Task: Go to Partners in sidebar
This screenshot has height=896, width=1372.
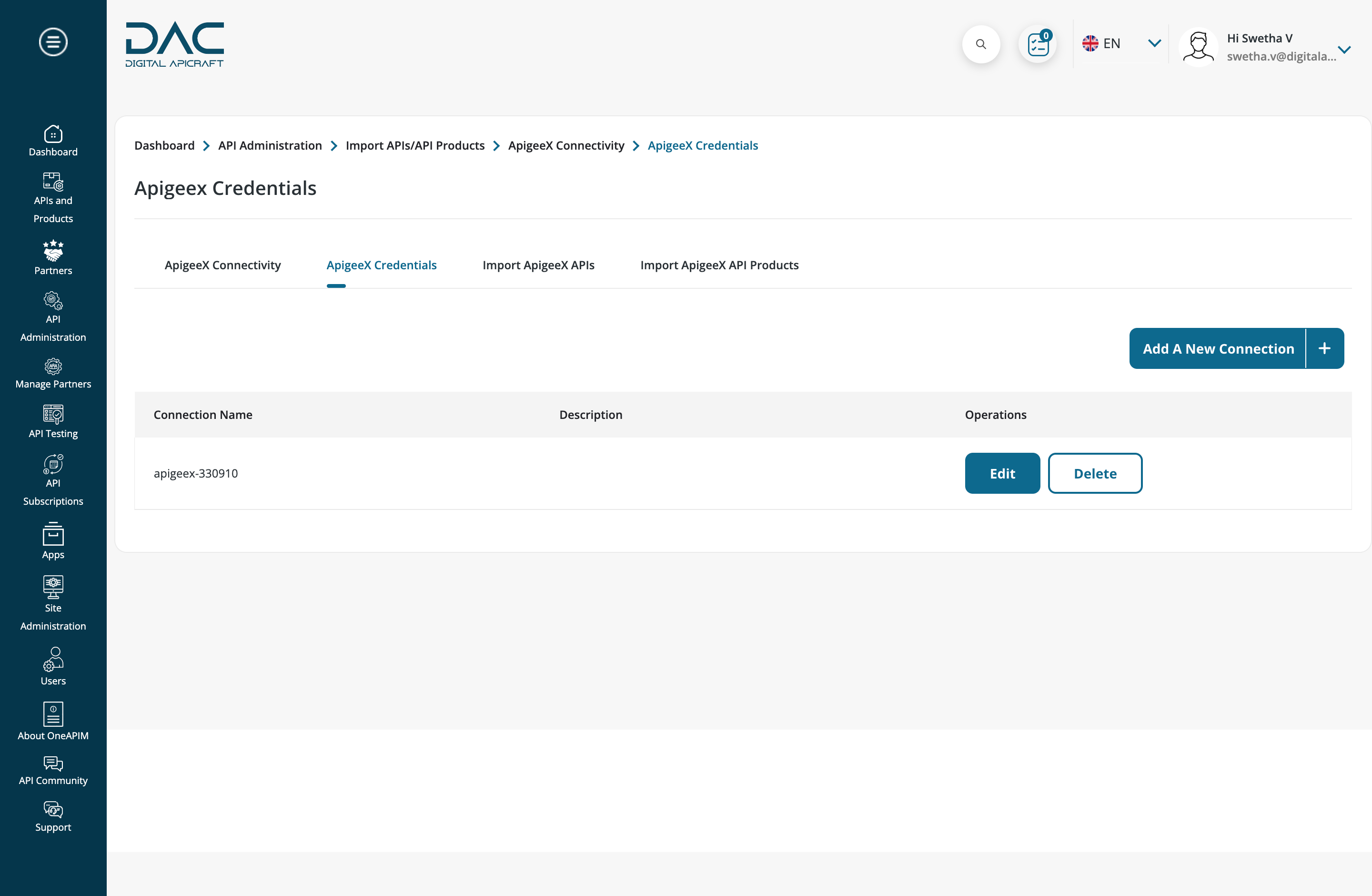Action: [53, 258]
